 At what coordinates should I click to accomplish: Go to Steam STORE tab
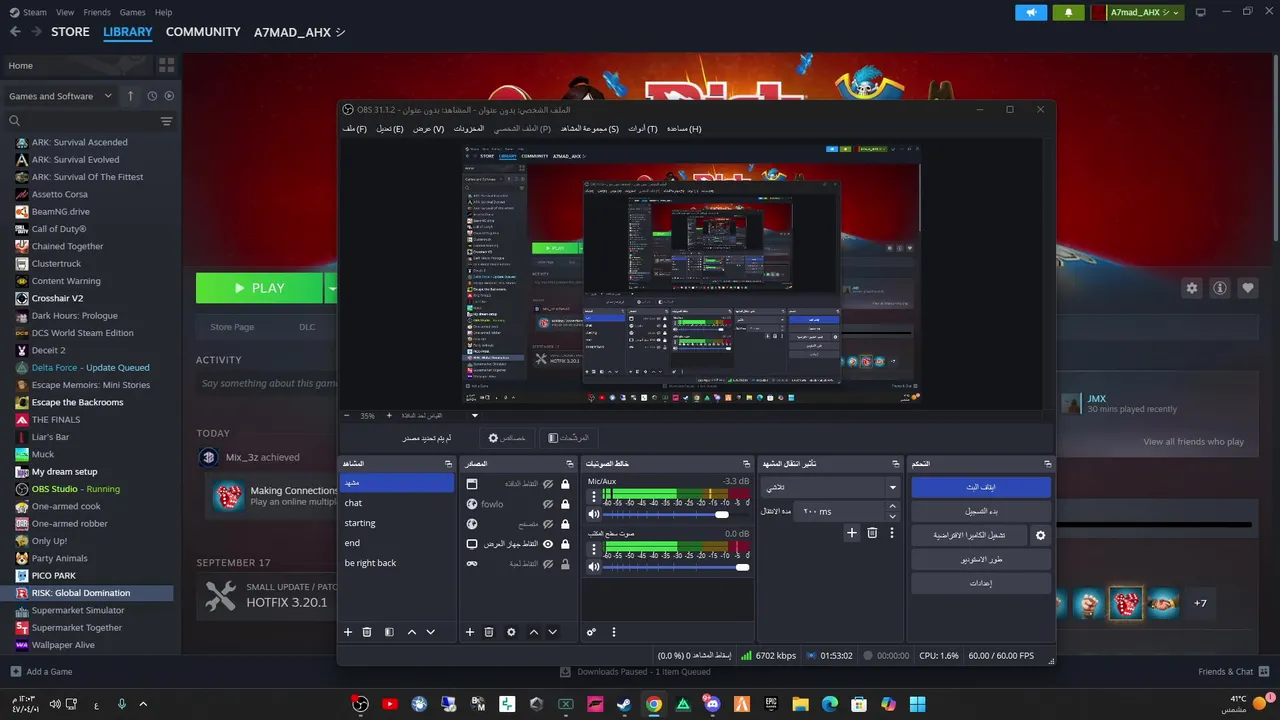(x=70, y=32)
